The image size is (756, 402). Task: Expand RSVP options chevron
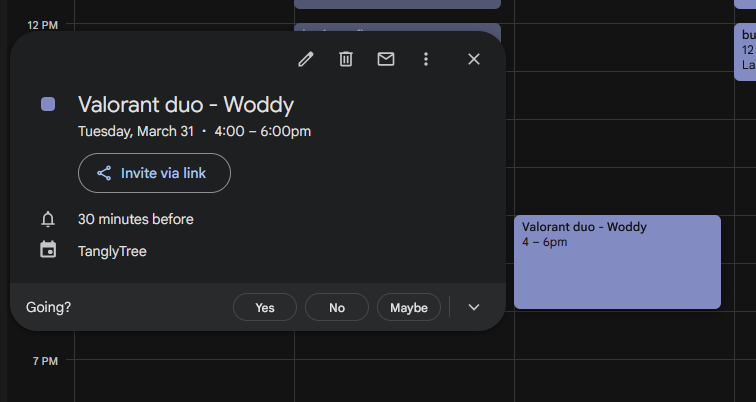[474, 308]
